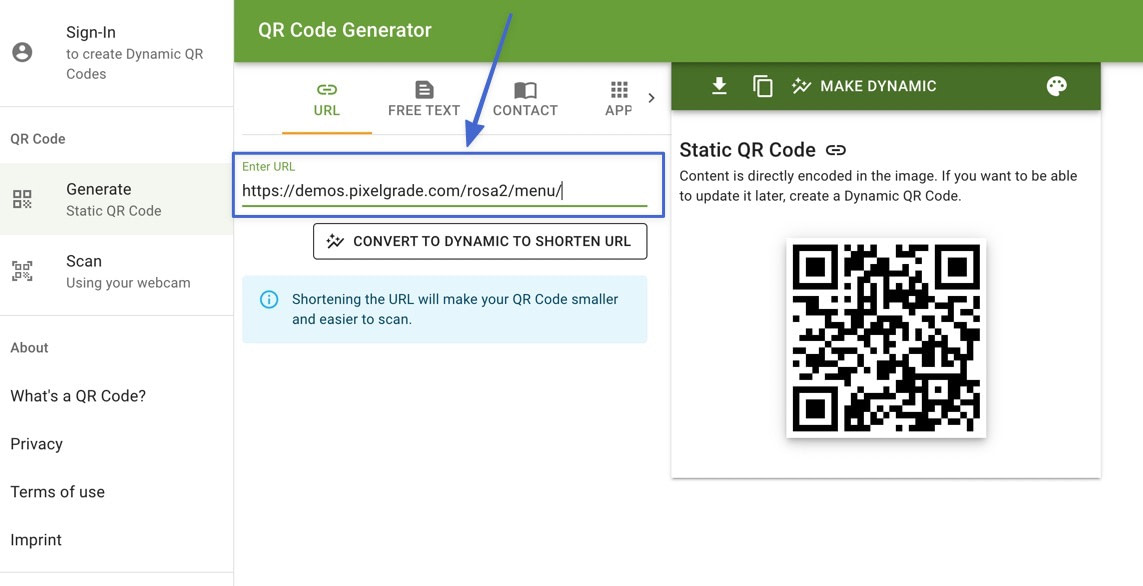
Task: Click the info icon in the shortening tip
Action: (x=267, y=297)
